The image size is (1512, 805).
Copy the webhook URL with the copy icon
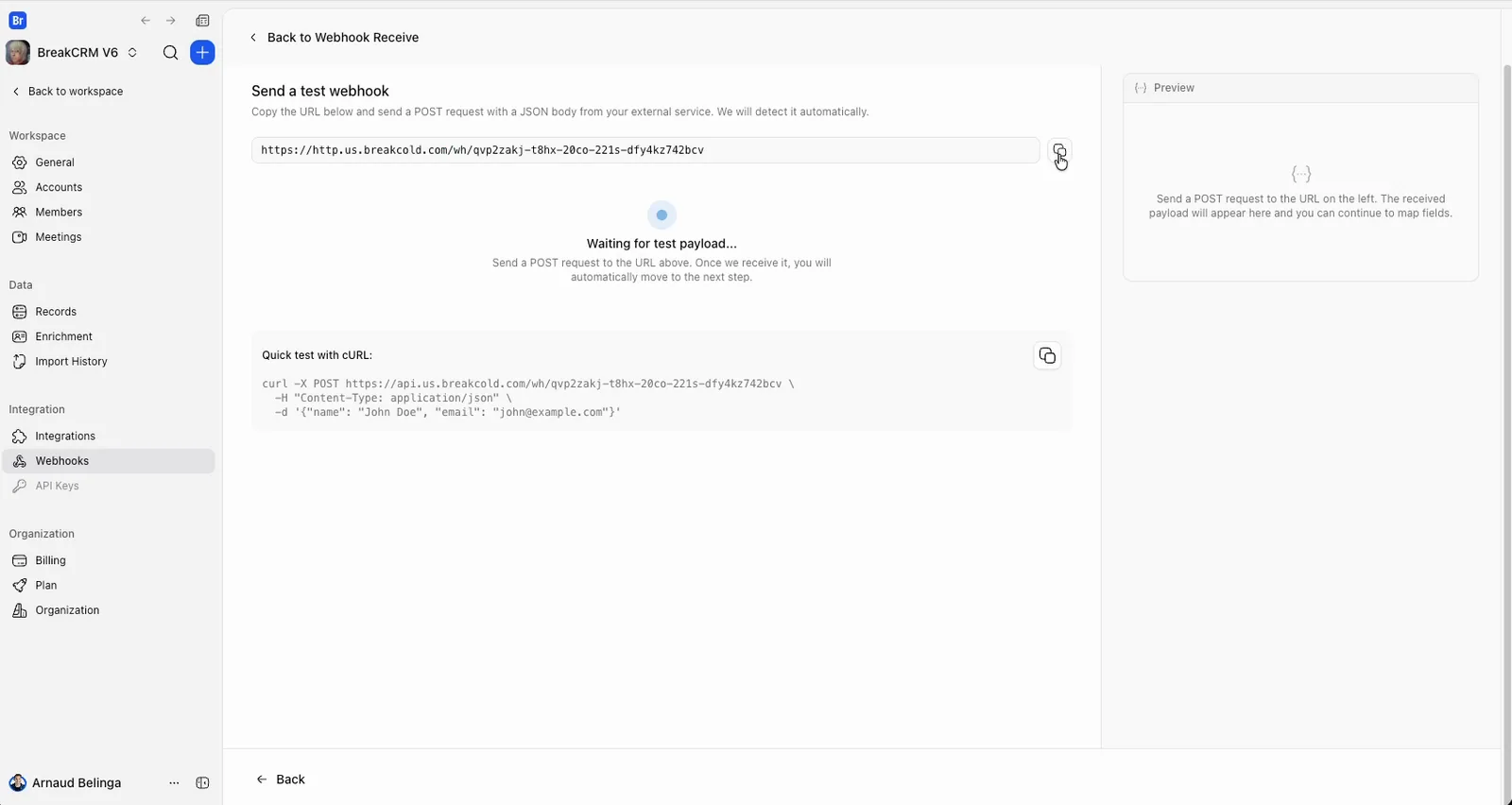1059,151
